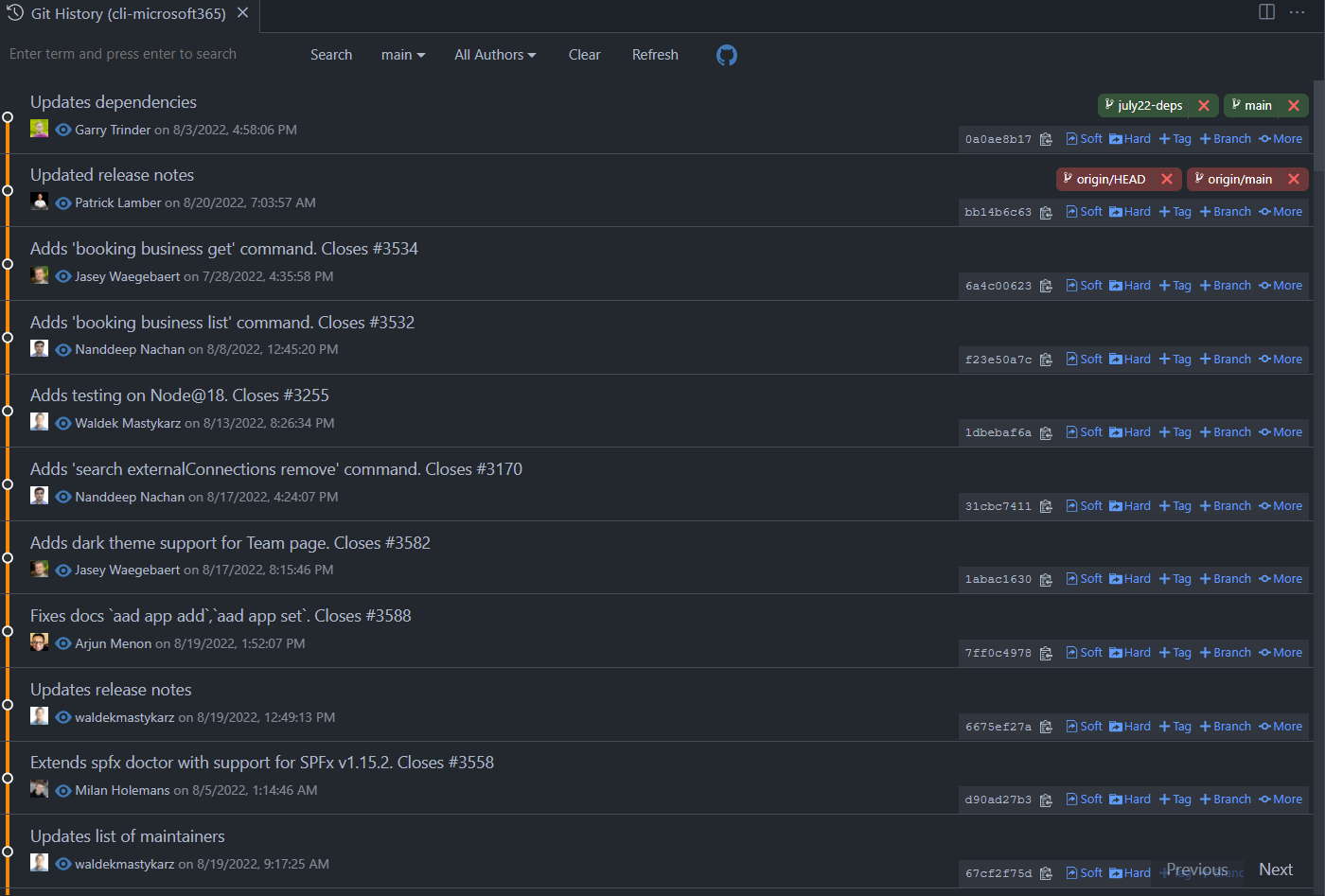Copy commit hash d90ad27b3 to clipboard

pyautogui.click(x=1046, y=800)
